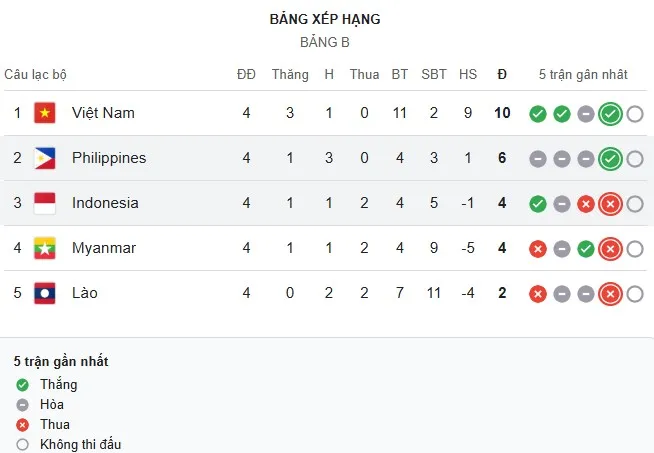The width and height of the screenshot is (654, 453).
Task: Select the Myanmar team name
Action: 104,248
